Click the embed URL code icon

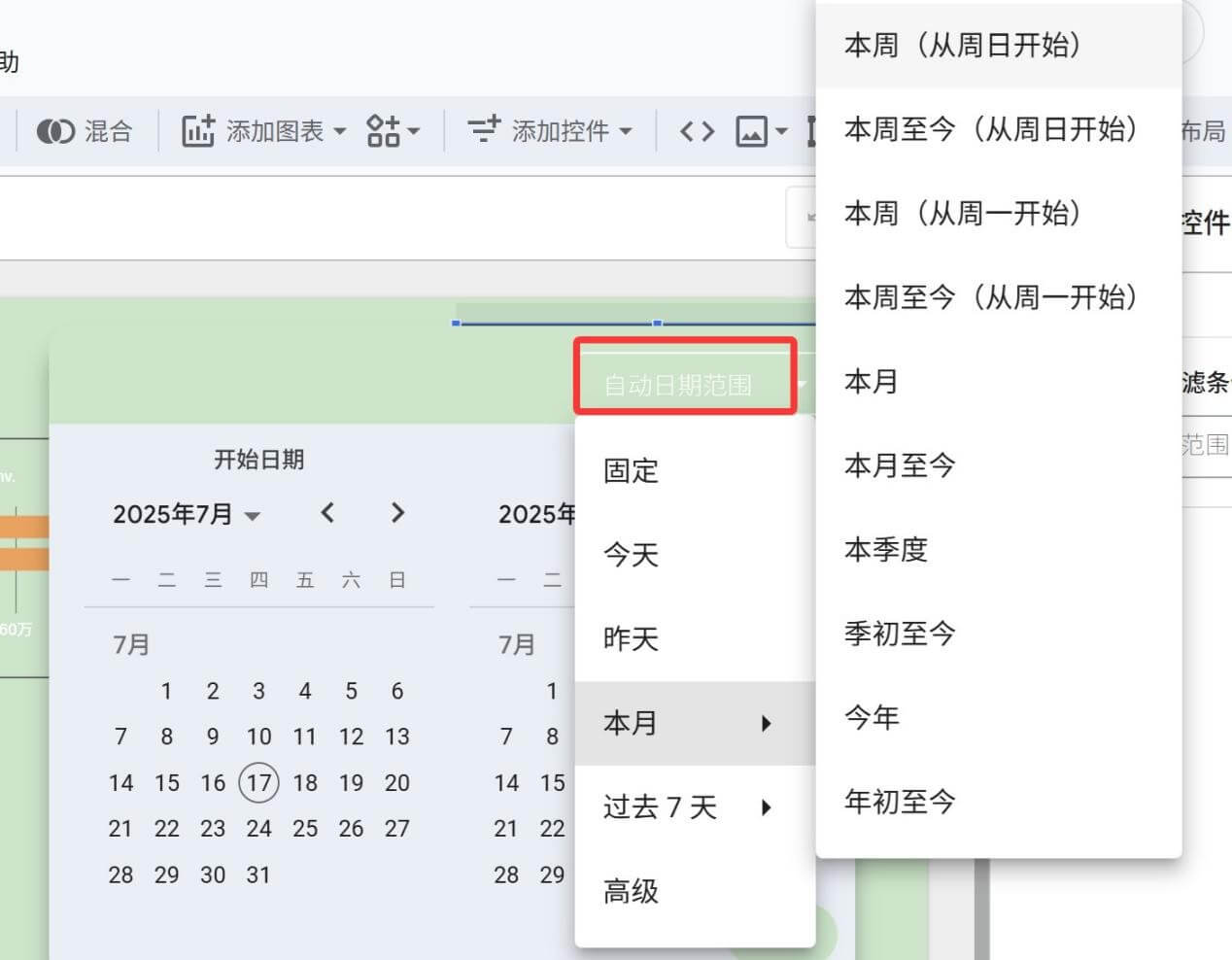point(697,131)
